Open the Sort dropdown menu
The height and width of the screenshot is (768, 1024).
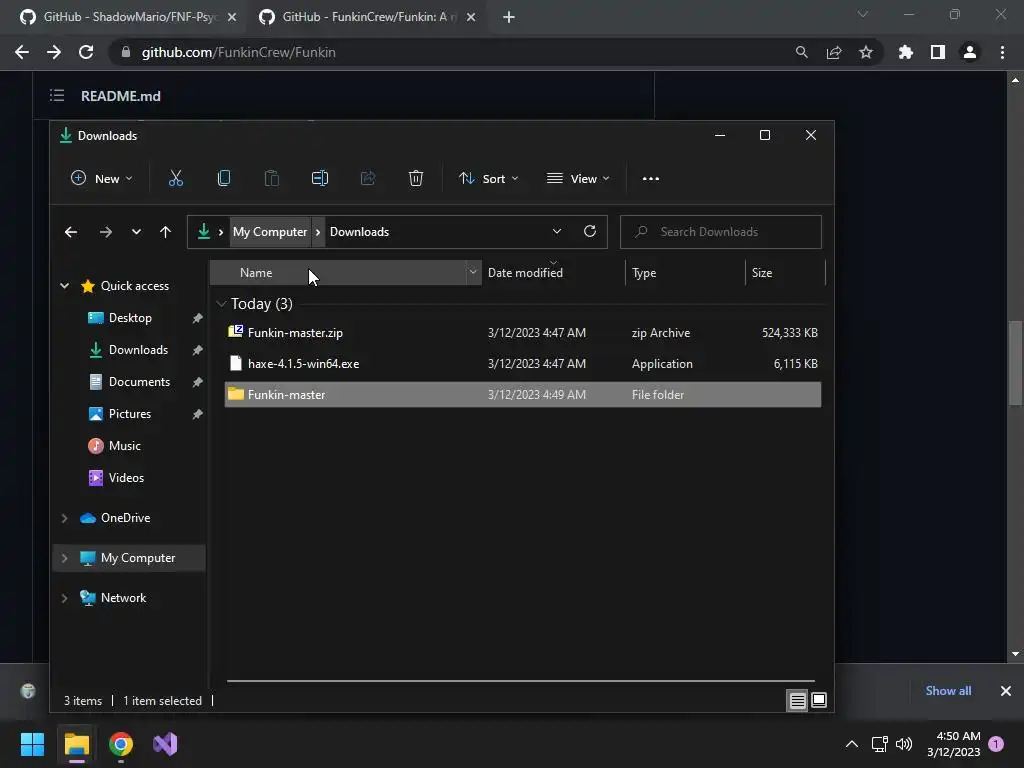click(x=488, y=178)
